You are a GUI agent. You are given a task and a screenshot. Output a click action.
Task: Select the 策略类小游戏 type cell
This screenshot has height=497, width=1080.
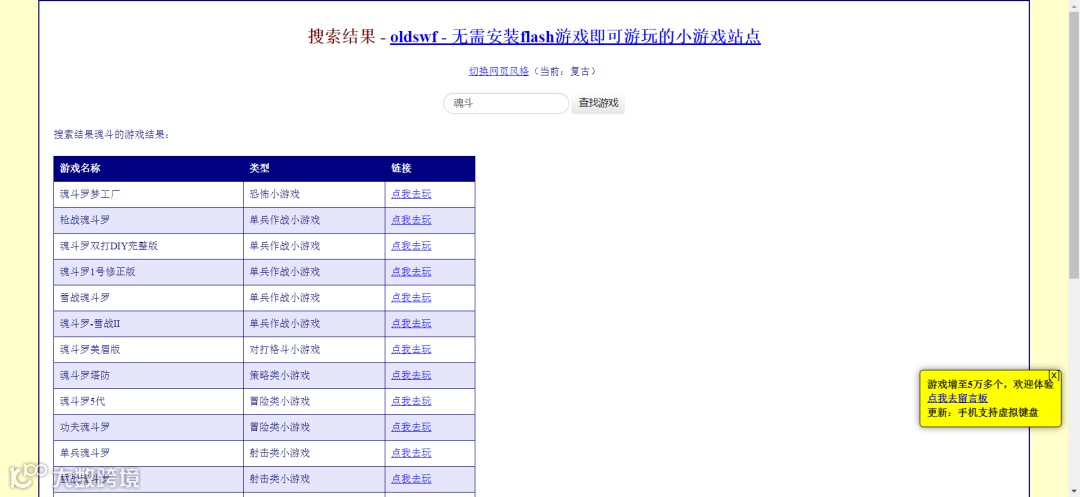tap(314, 375)
